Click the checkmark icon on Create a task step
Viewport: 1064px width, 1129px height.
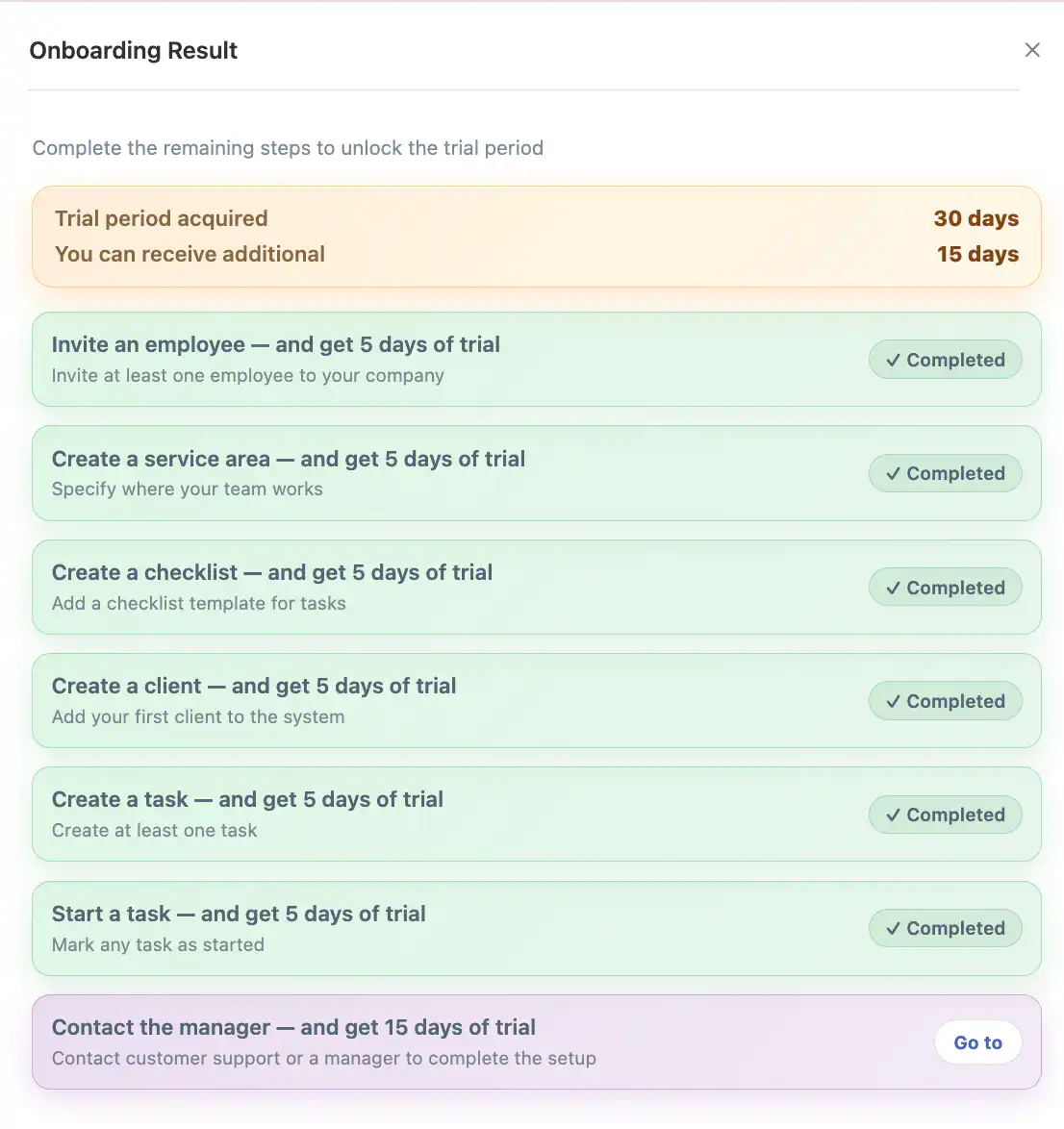coord(894,815)
